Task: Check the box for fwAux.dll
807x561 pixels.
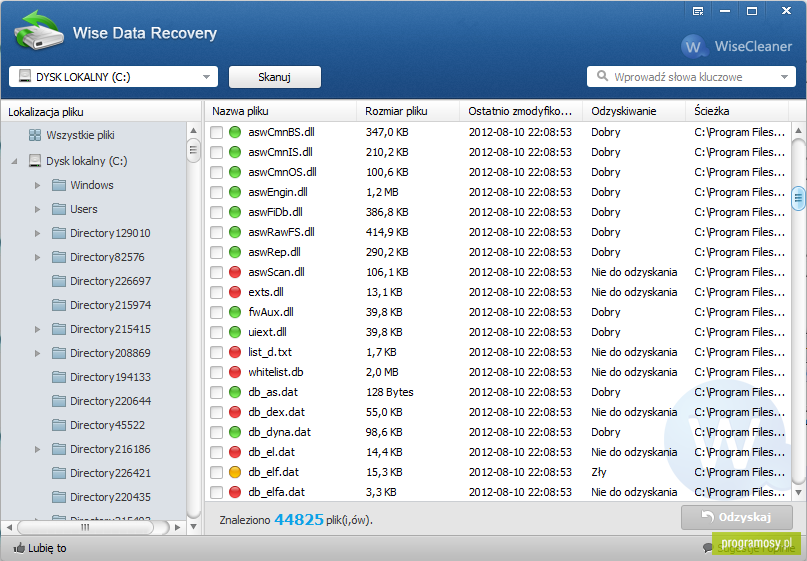Action: coord(217,312)
